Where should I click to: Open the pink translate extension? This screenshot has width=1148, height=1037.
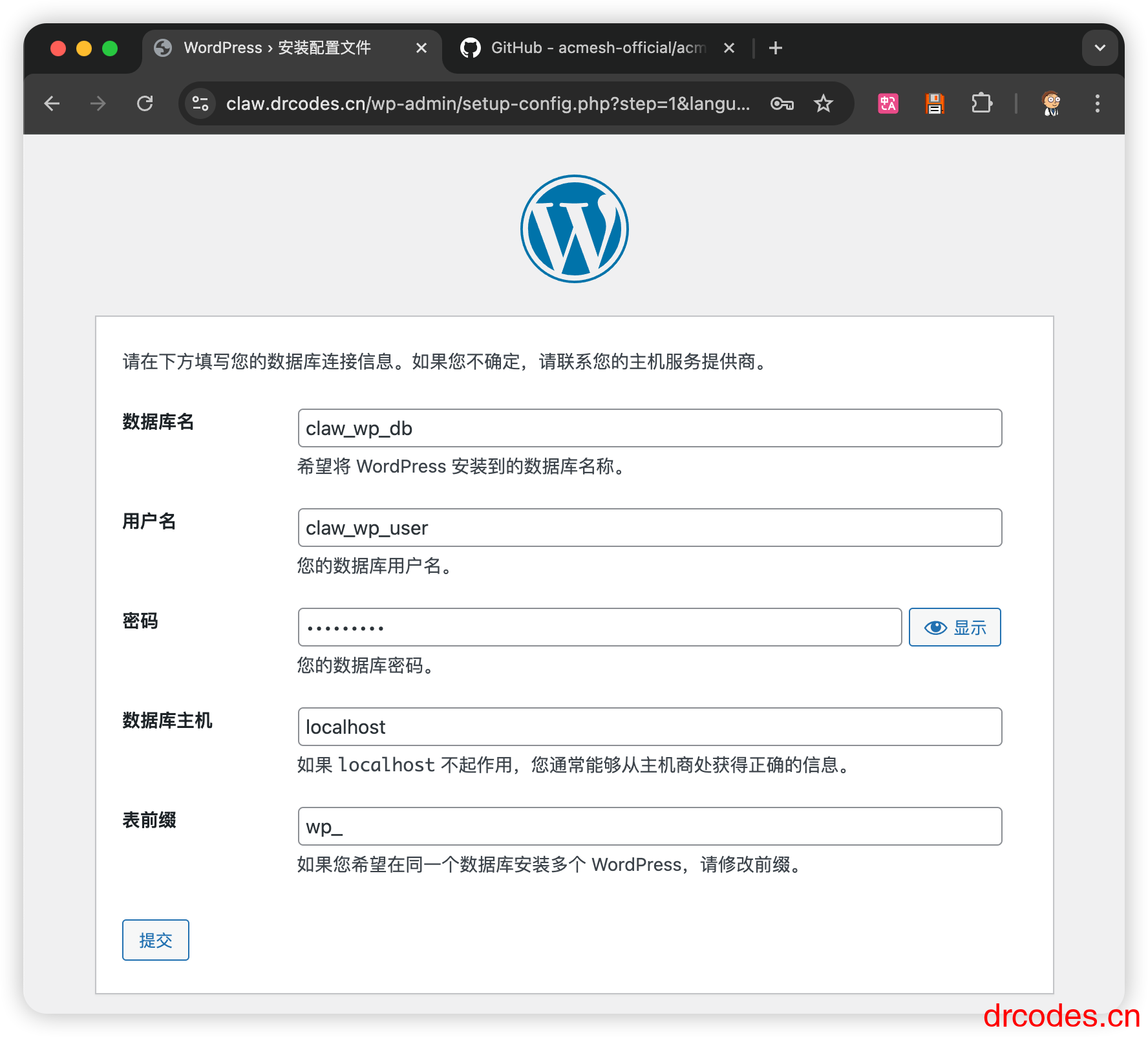pos(888,103)
